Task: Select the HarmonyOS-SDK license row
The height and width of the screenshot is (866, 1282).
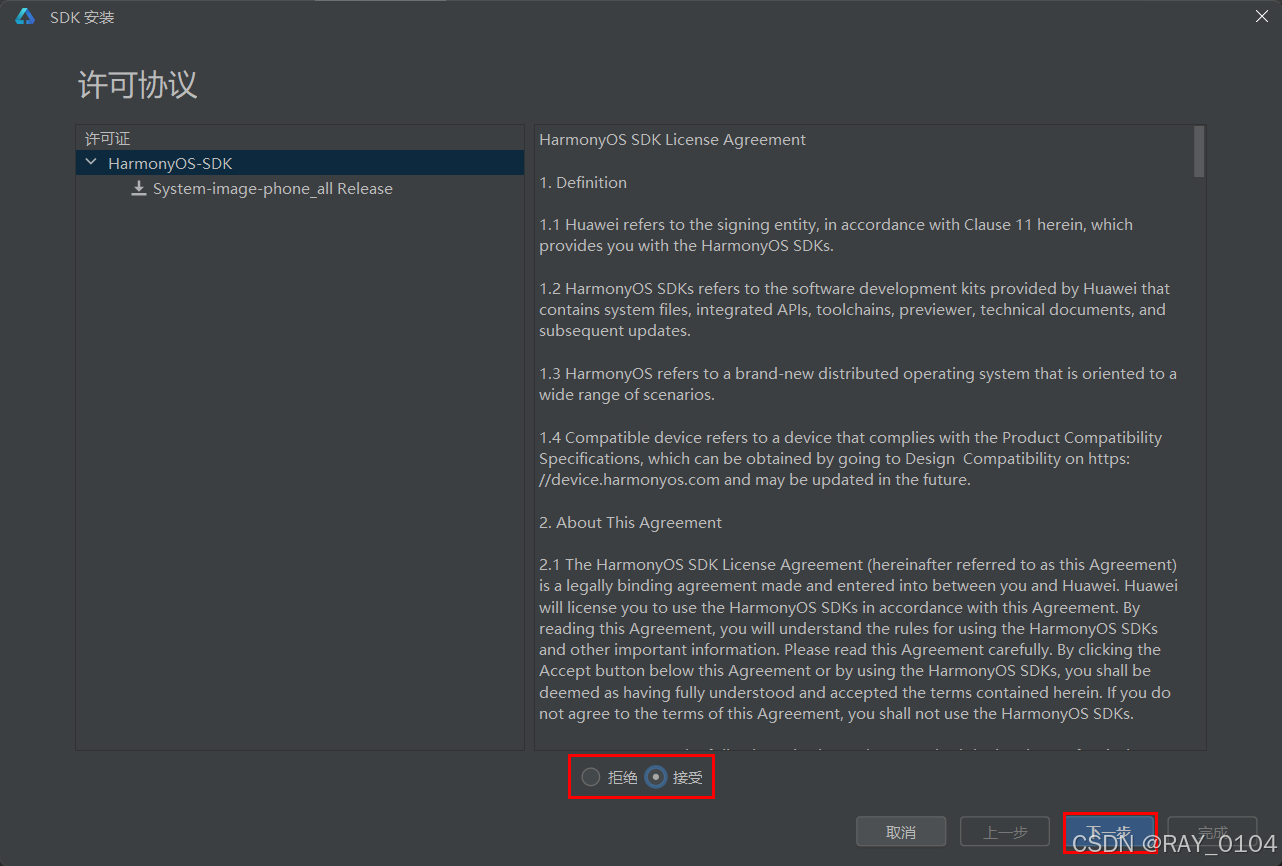Action: click(300, 163)
